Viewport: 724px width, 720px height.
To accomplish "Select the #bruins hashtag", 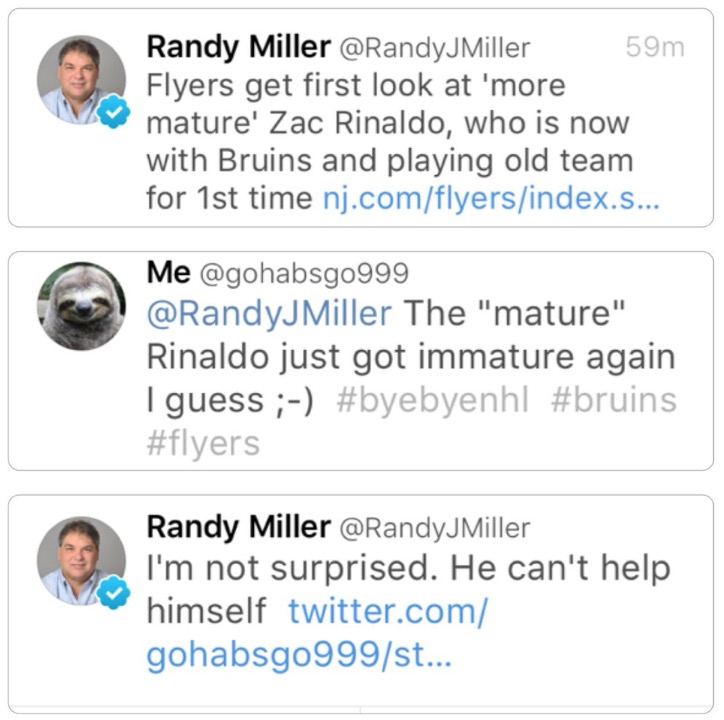I will (x=612, y=400).
